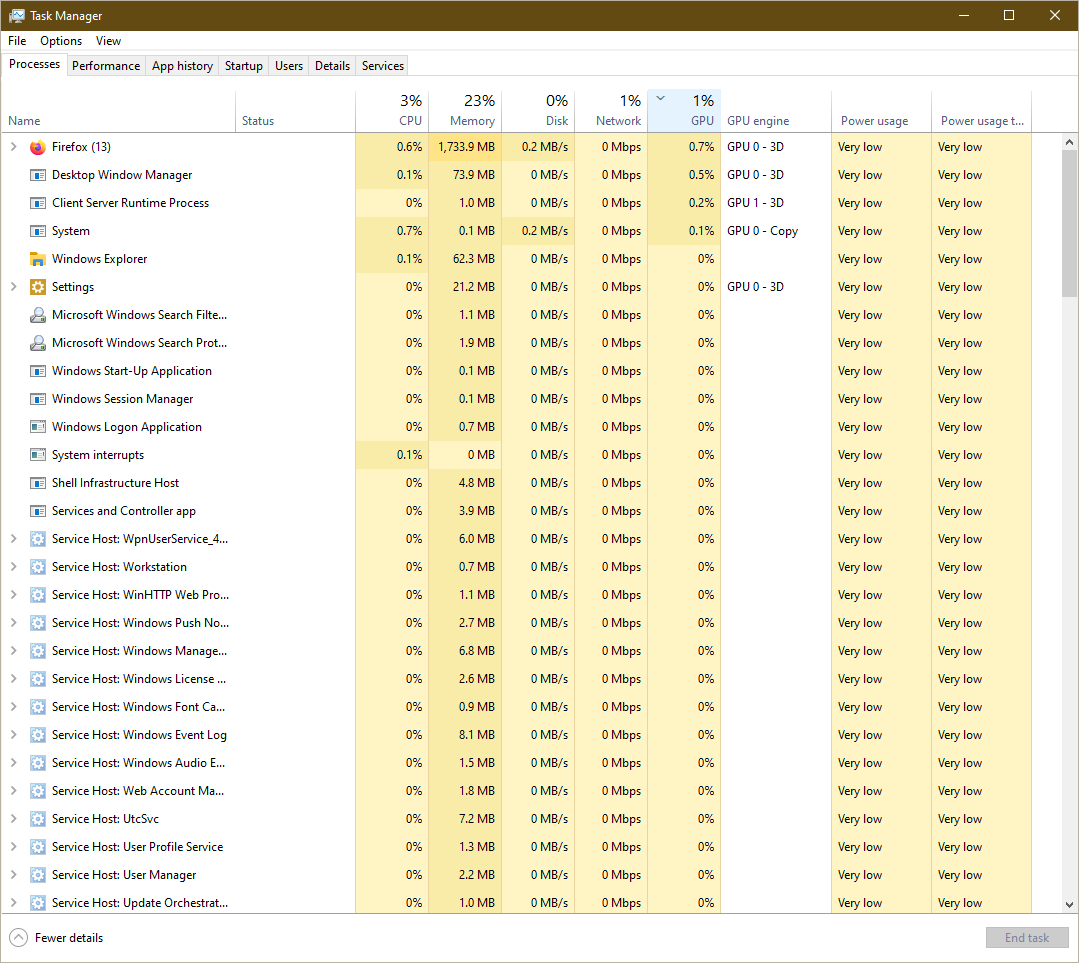Viewport: 1079px width, 963px height.
Task: Sort by GPU engine column header
Action: pos(776,110)
